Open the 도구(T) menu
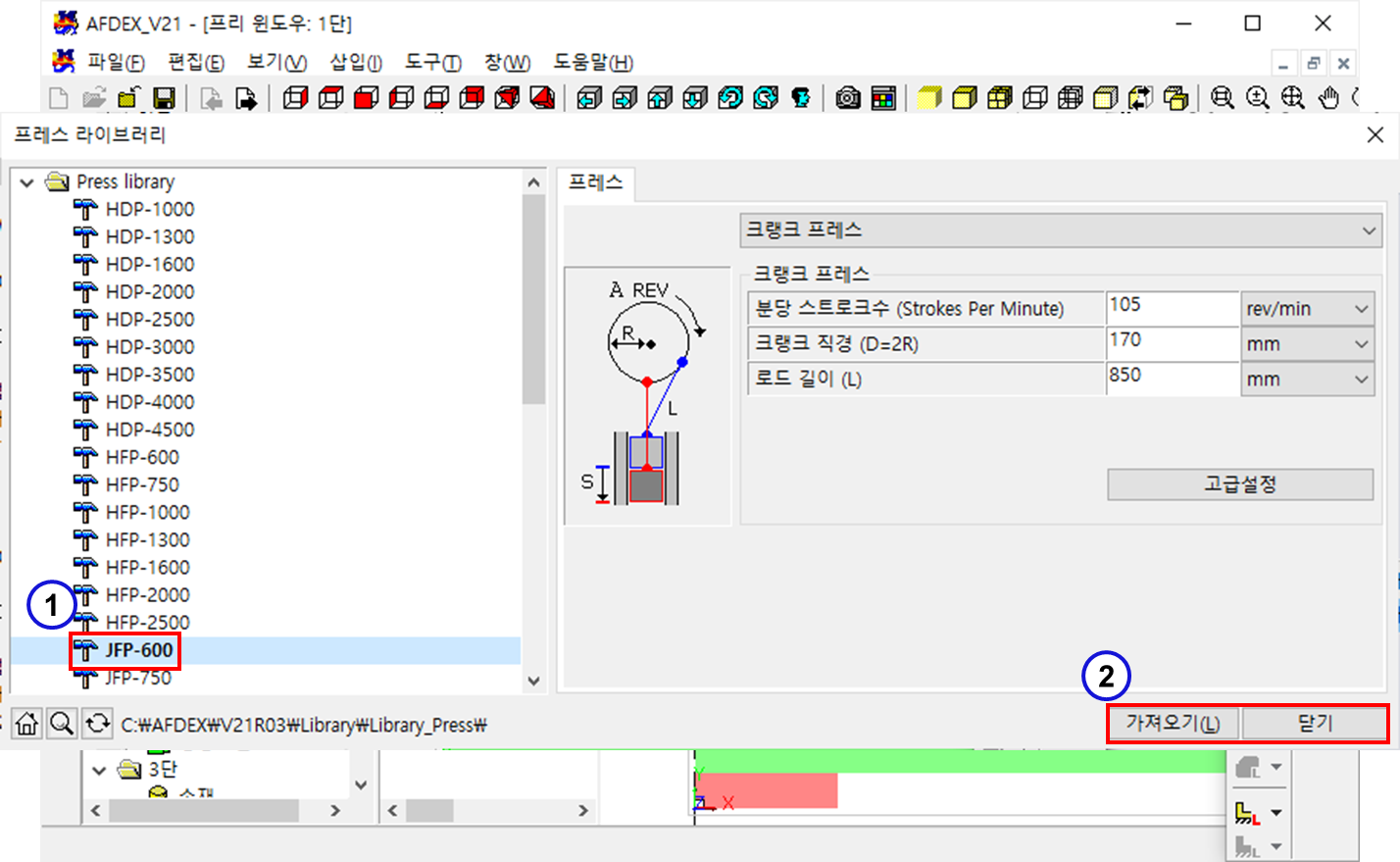 (432, 63)
